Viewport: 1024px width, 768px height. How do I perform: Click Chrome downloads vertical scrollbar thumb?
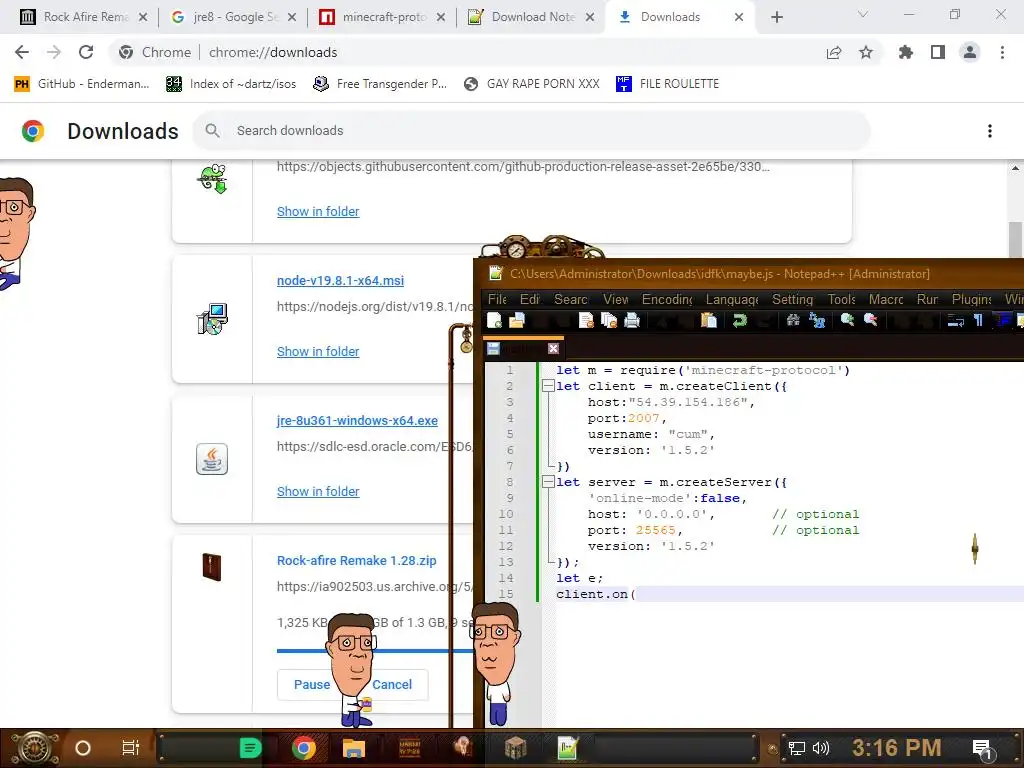(x=1015, y=240)
